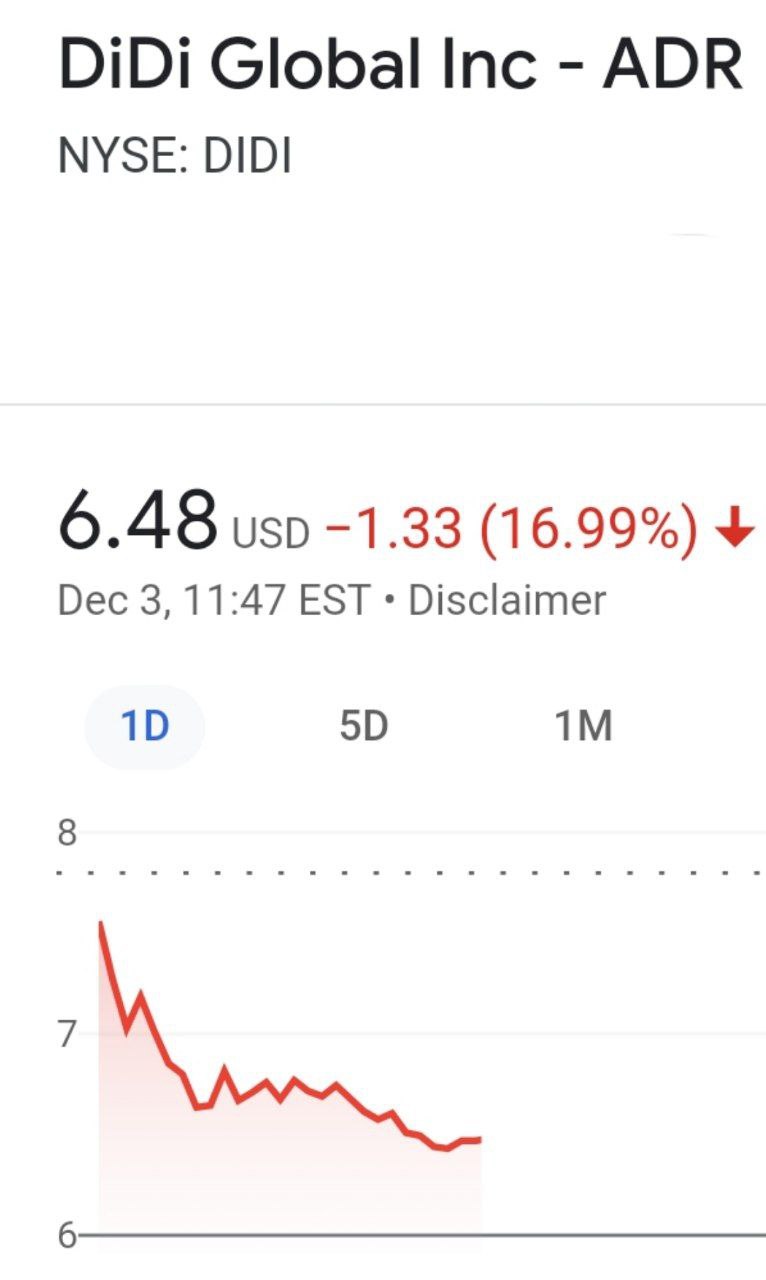Click the latest endpoint of the price line

point(481,1139)
